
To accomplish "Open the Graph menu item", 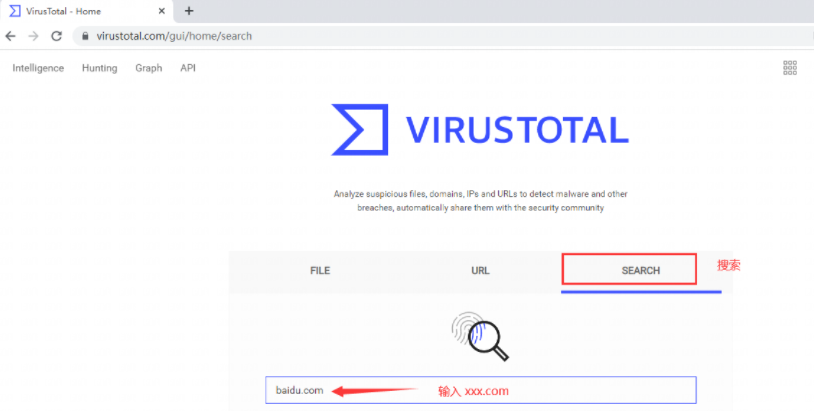I will (x=148, y=68).
